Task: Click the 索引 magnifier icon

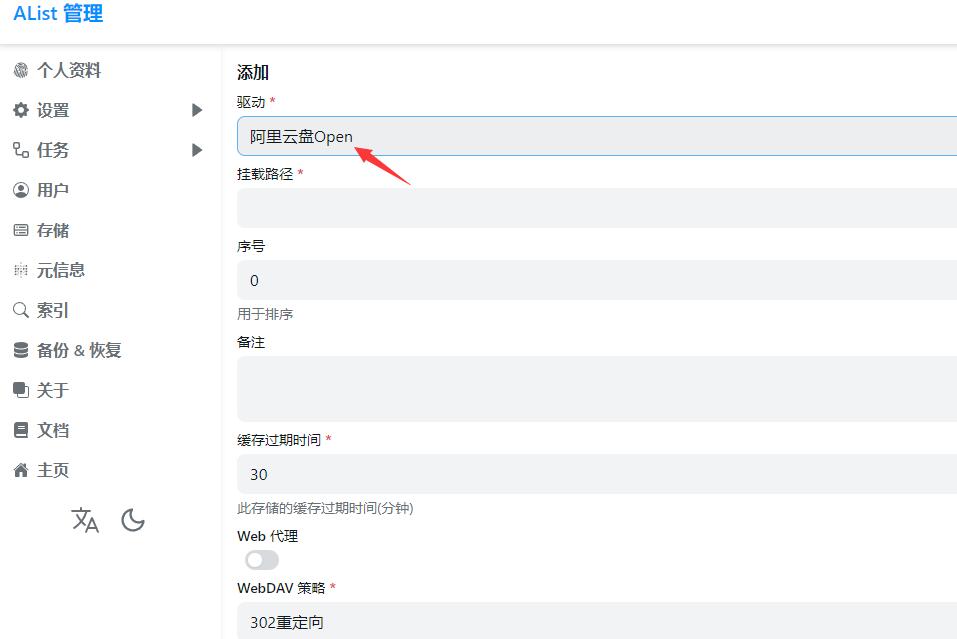Action: pos(21,310)
